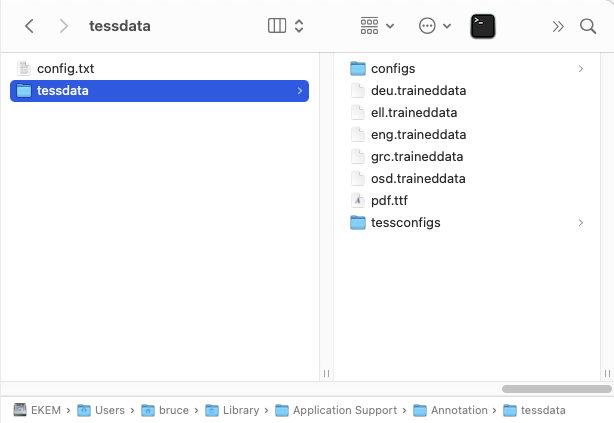Select the tessdata folder in left column
The image size is (614, 423).
pyautogui.click(x=62, y=91)
